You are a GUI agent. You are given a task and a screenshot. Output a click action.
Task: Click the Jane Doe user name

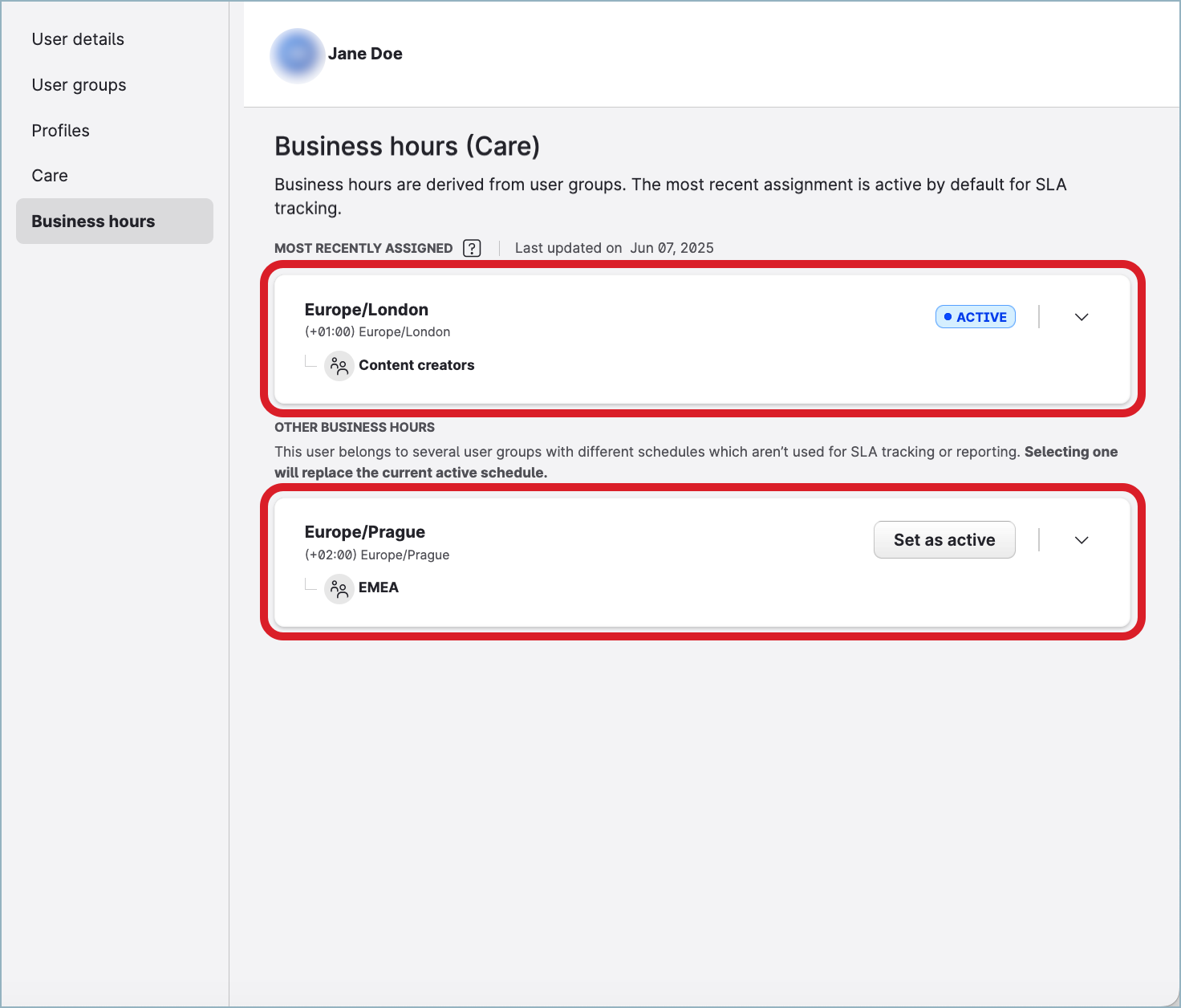pos(365,54)
